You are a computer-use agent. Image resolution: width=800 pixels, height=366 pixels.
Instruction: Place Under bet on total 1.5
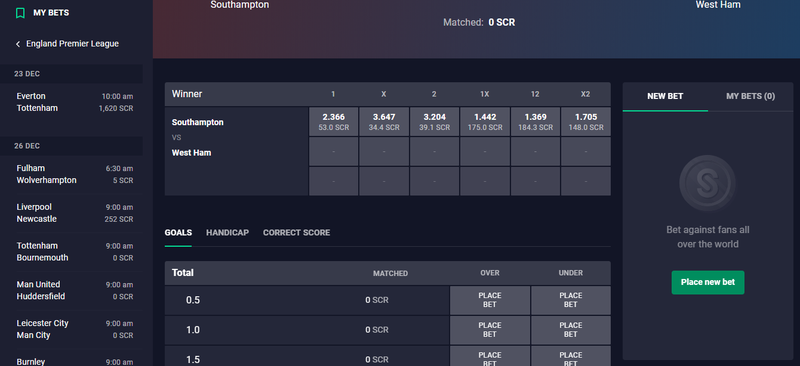(x=571, y=356)
